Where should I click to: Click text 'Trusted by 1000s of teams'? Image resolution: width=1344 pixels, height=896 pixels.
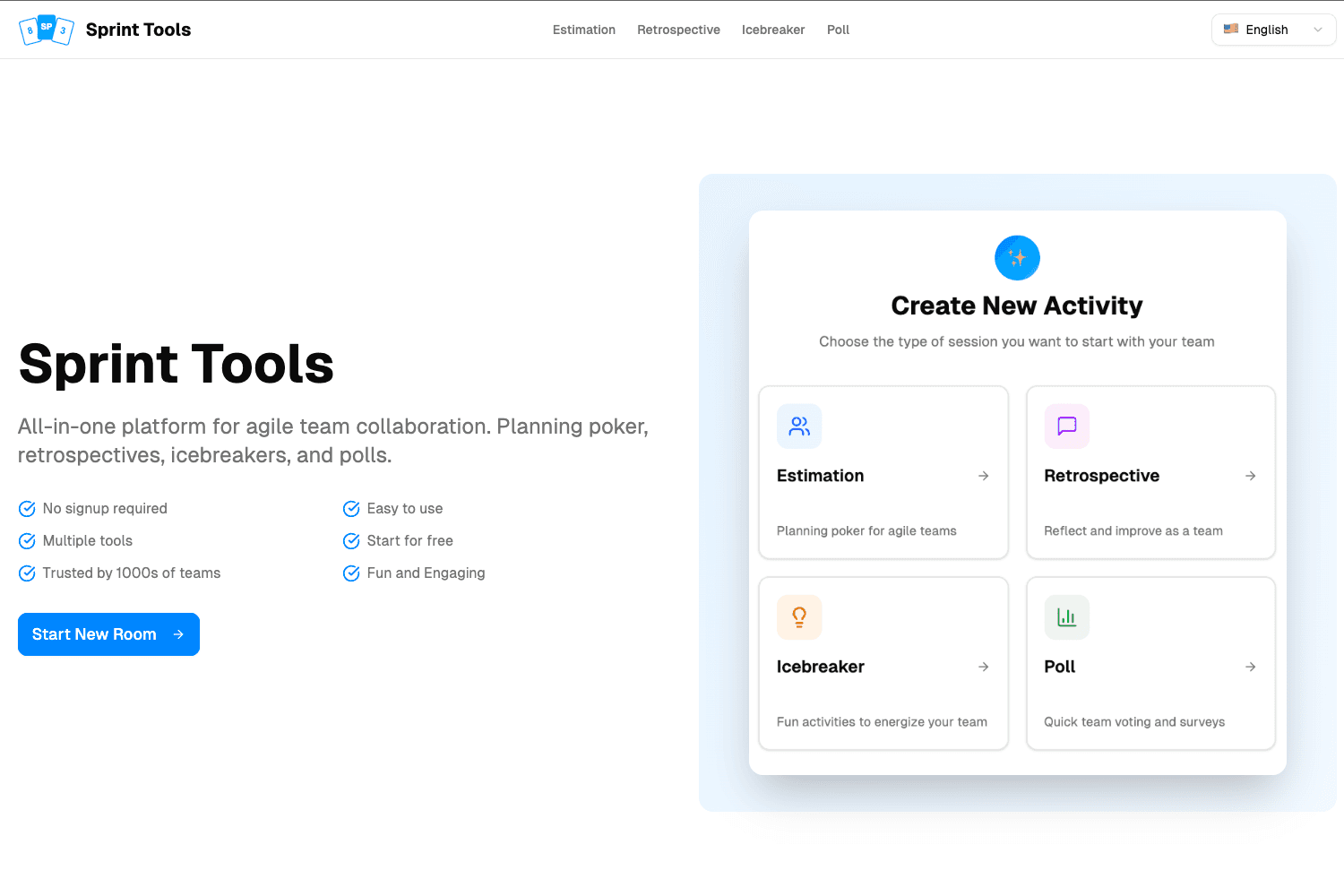tap(132, 573)
